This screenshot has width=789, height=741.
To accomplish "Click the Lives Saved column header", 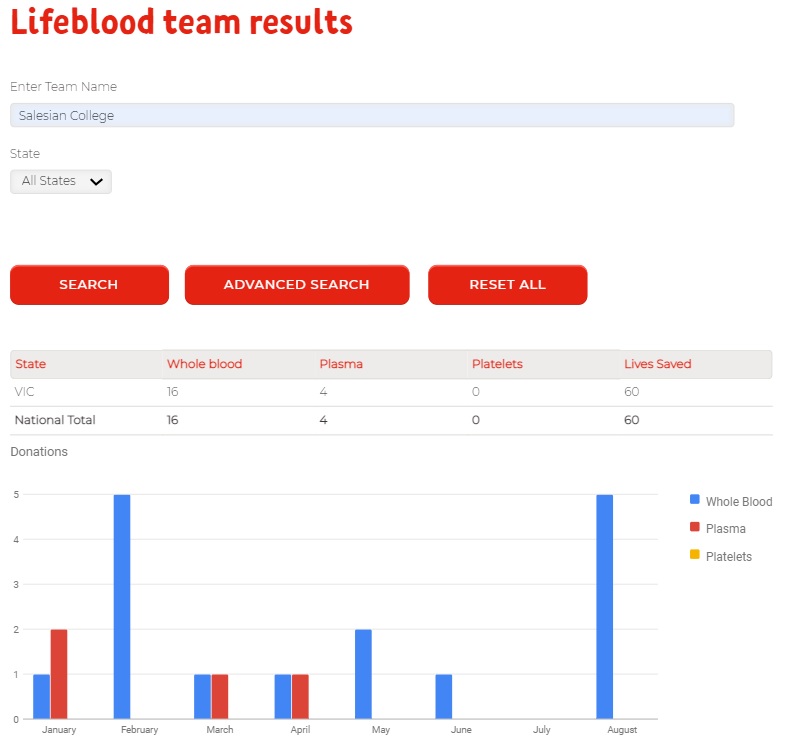I will pyautogui.click(x=658, y=364).
